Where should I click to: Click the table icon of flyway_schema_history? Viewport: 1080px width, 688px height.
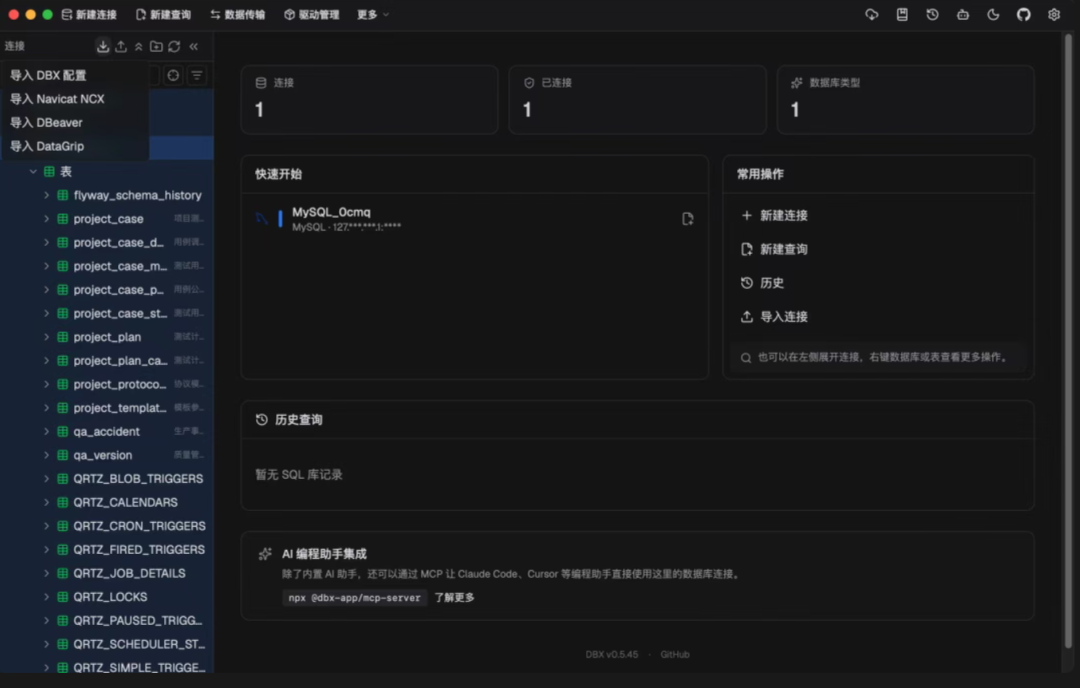[63, 196]
